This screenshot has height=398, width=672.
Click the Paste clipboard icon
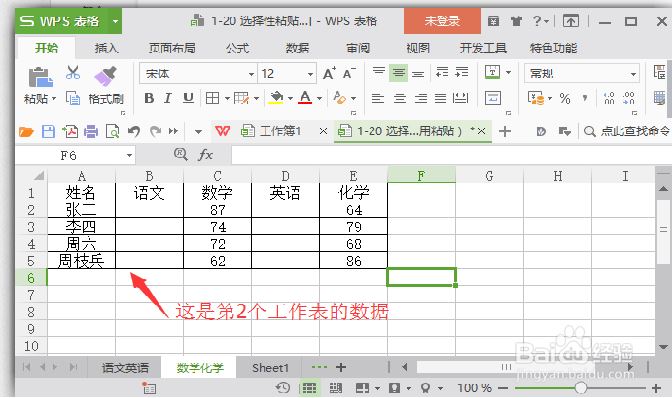click(x=40, y=78)
